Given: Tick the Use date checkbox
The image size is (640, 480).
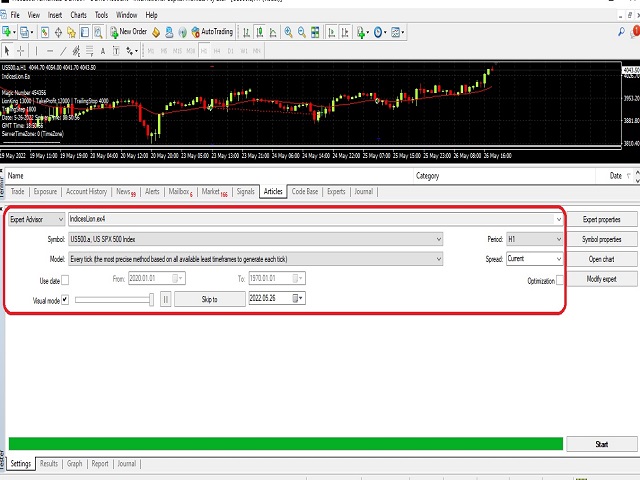Looking at the screenshot, I should pyautogui.click(x=65, y=280).
